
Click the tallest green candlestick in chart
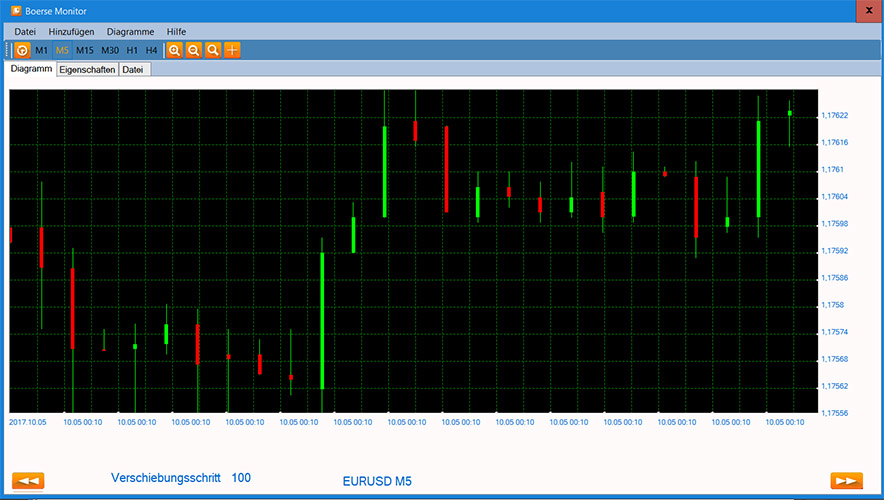pos(322,320)
